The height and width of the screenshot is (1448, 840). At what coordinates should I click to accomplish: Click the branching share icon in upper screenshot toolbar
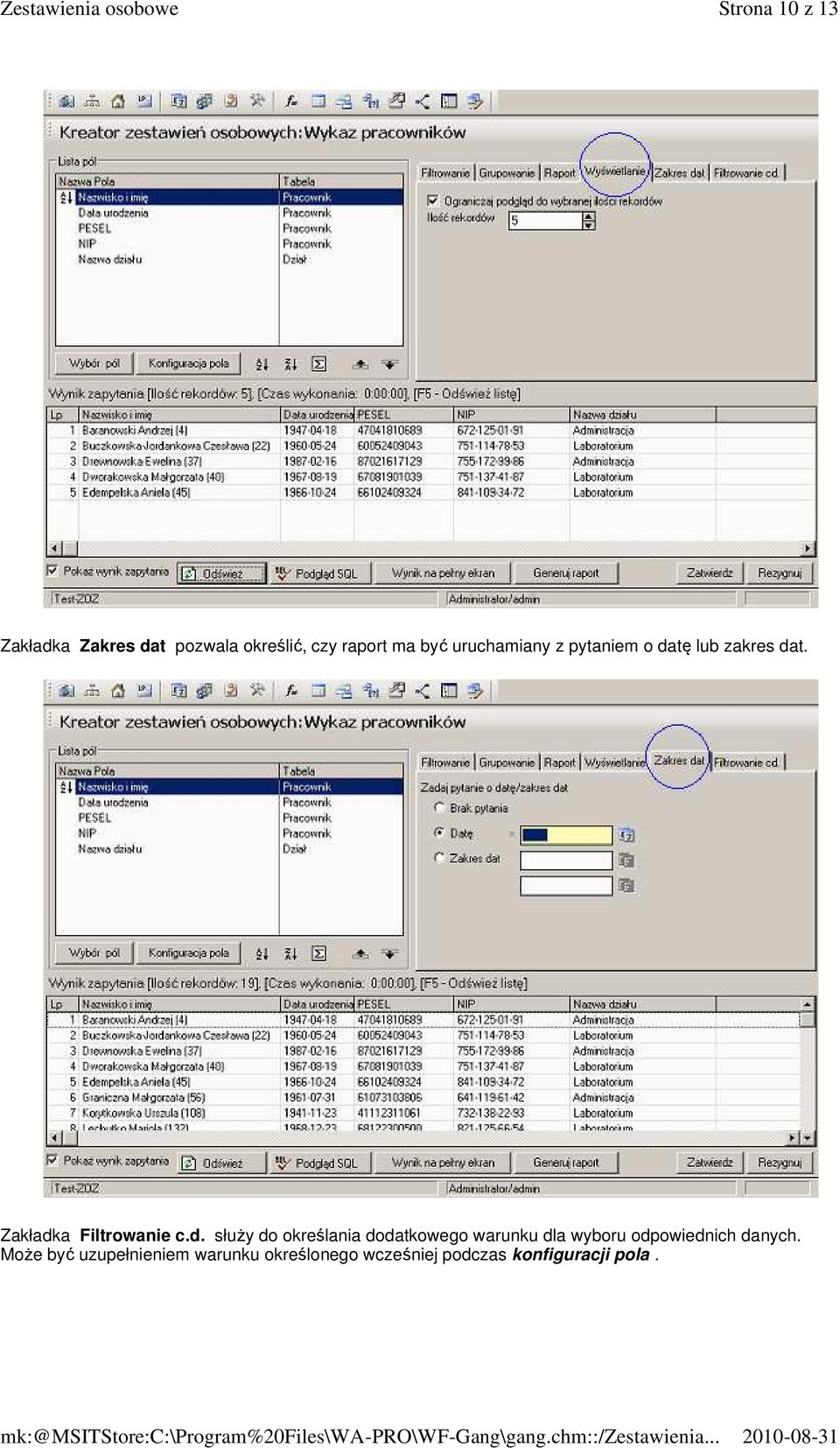pyautogui.click(x=423, y=102)
